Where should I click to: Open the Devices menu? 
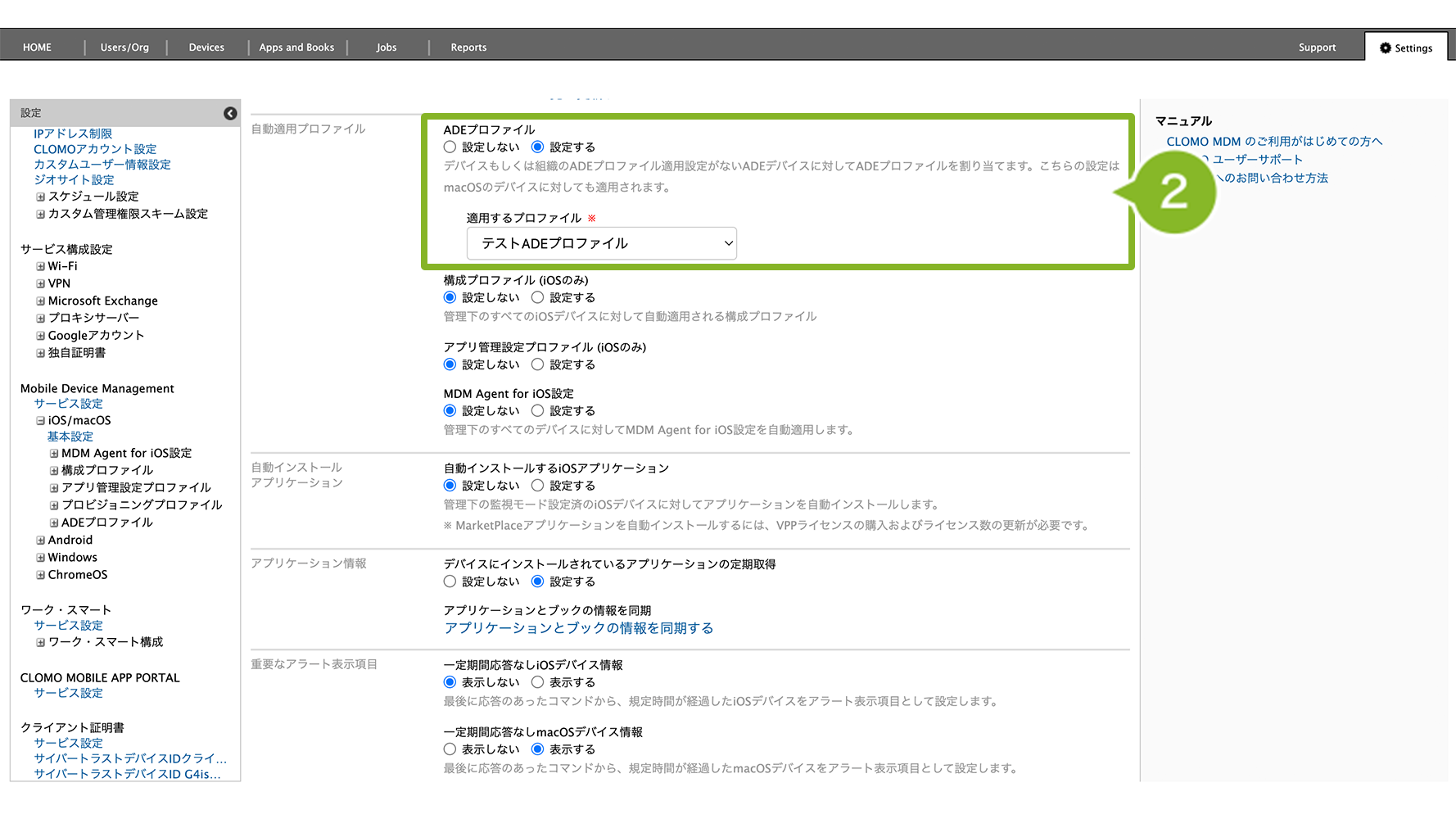(x=206, y=48)
